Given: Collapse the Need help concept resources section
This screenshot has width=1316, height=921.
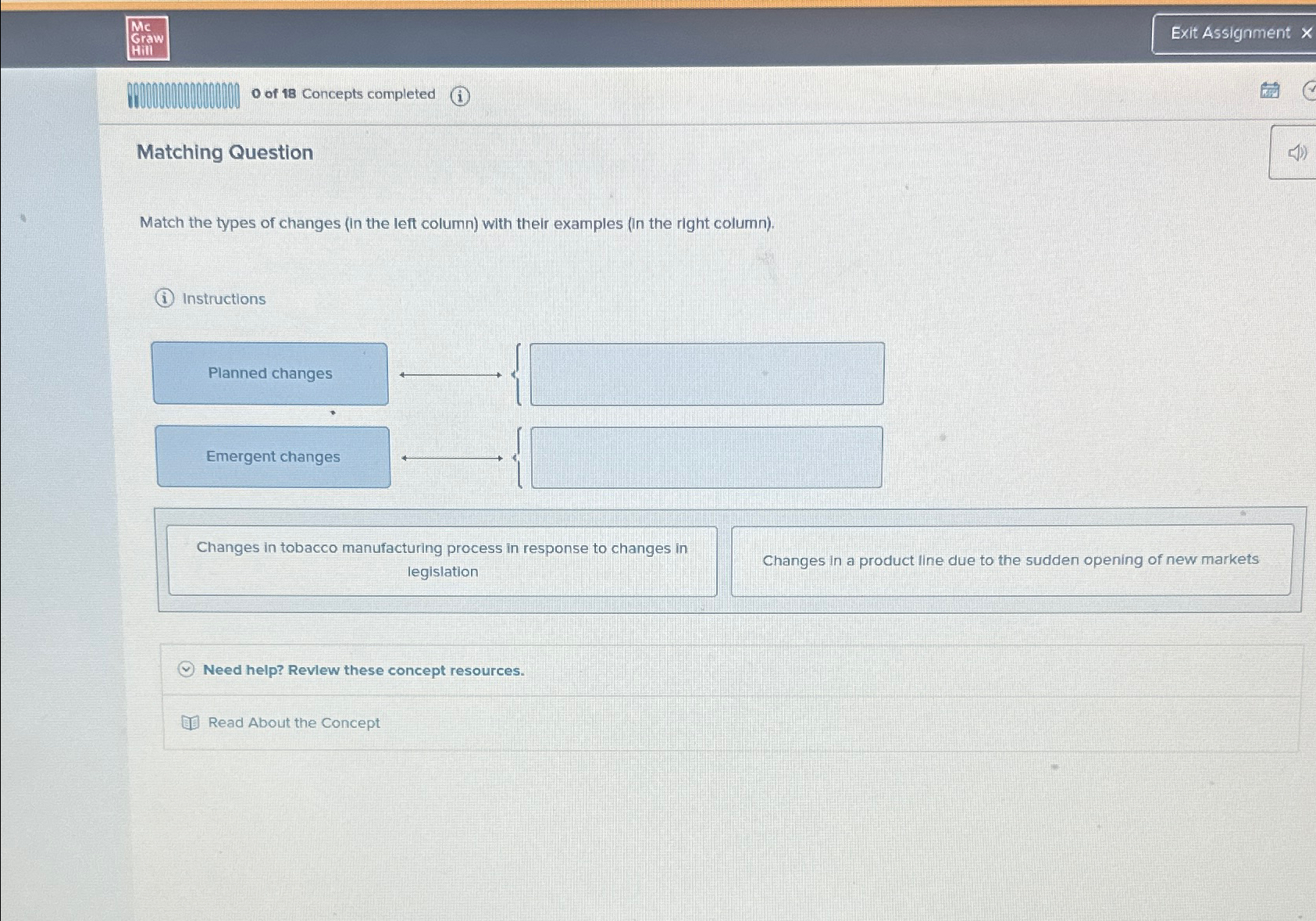Looking at the screenshot, I should (x=187, y=670).
